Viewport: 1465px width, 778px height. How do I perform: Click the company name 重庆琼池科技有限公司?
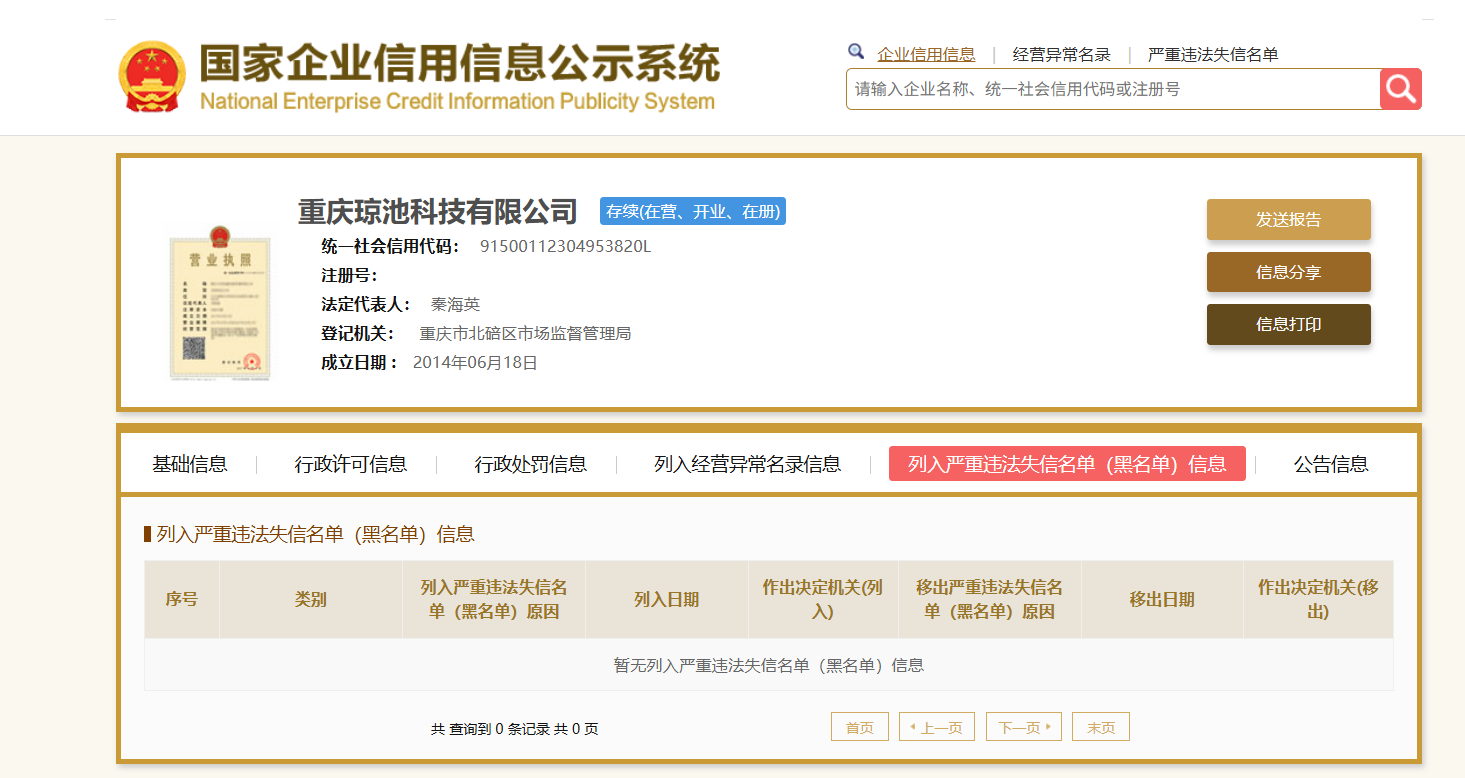click(438, 212)
